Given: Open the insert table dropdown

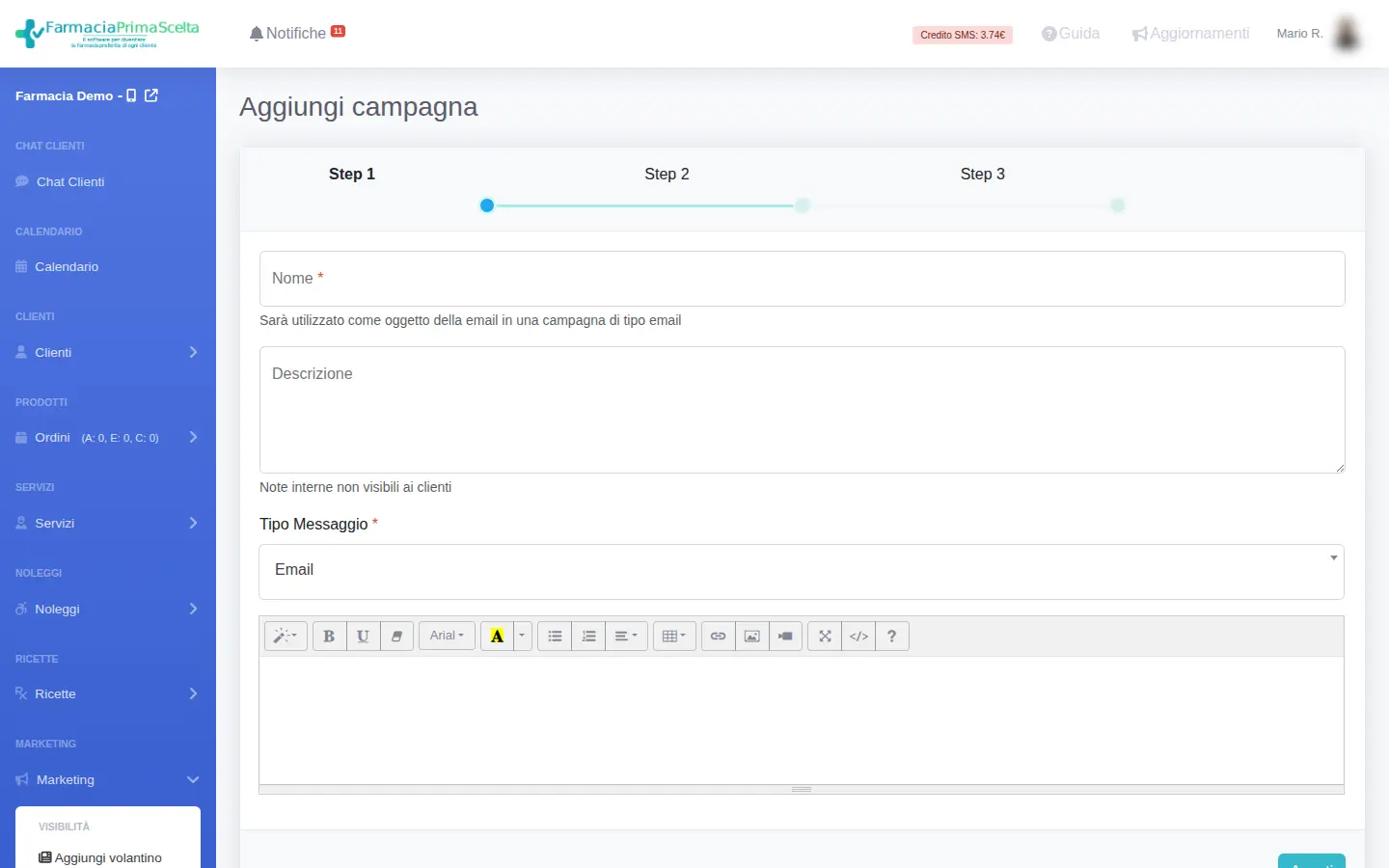Looking at the screenshot, I should pyautogui.click(x=674, y=636).
